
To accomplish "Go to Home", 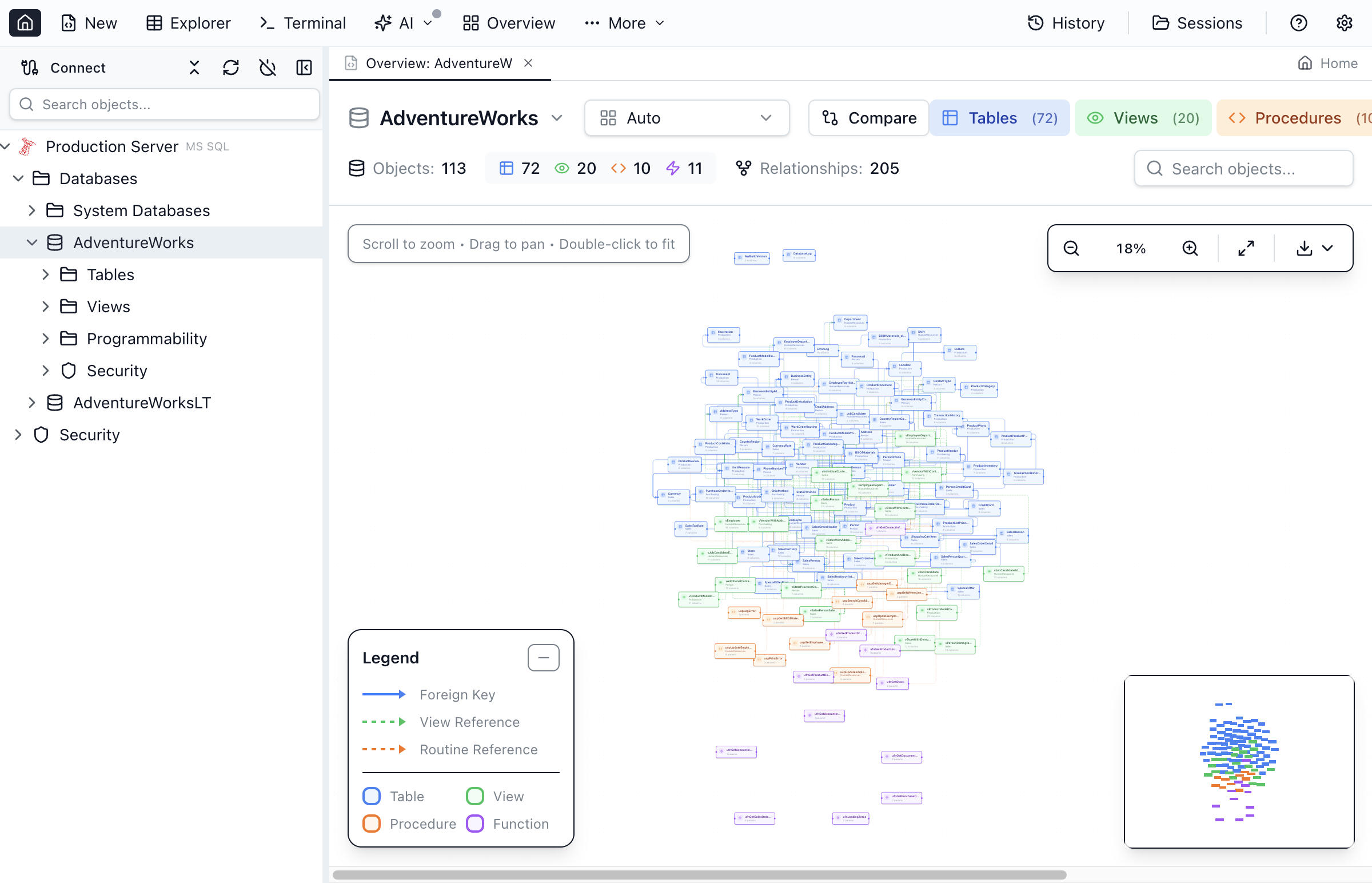I will pyautogui.click(x=1328, y=63).
